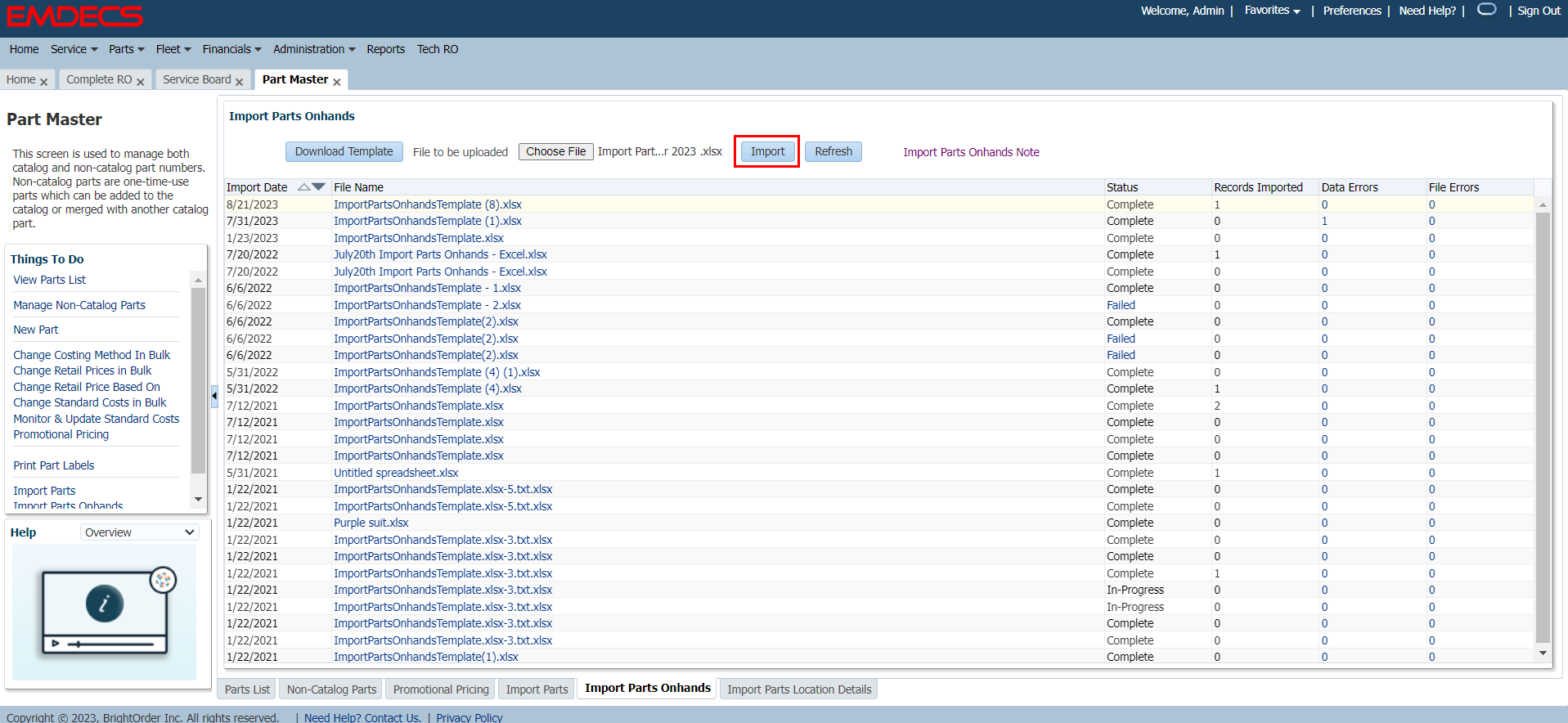1568x723 pixels.
Task: Open the Parts menu
Action: [127, 49]
